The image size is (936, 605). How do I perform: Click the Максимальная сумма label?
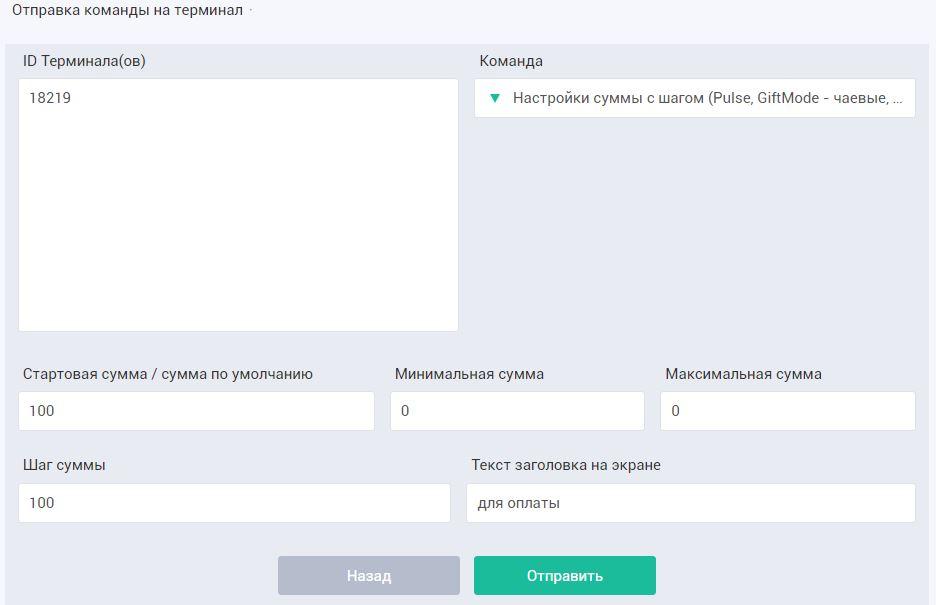point(743,374)
